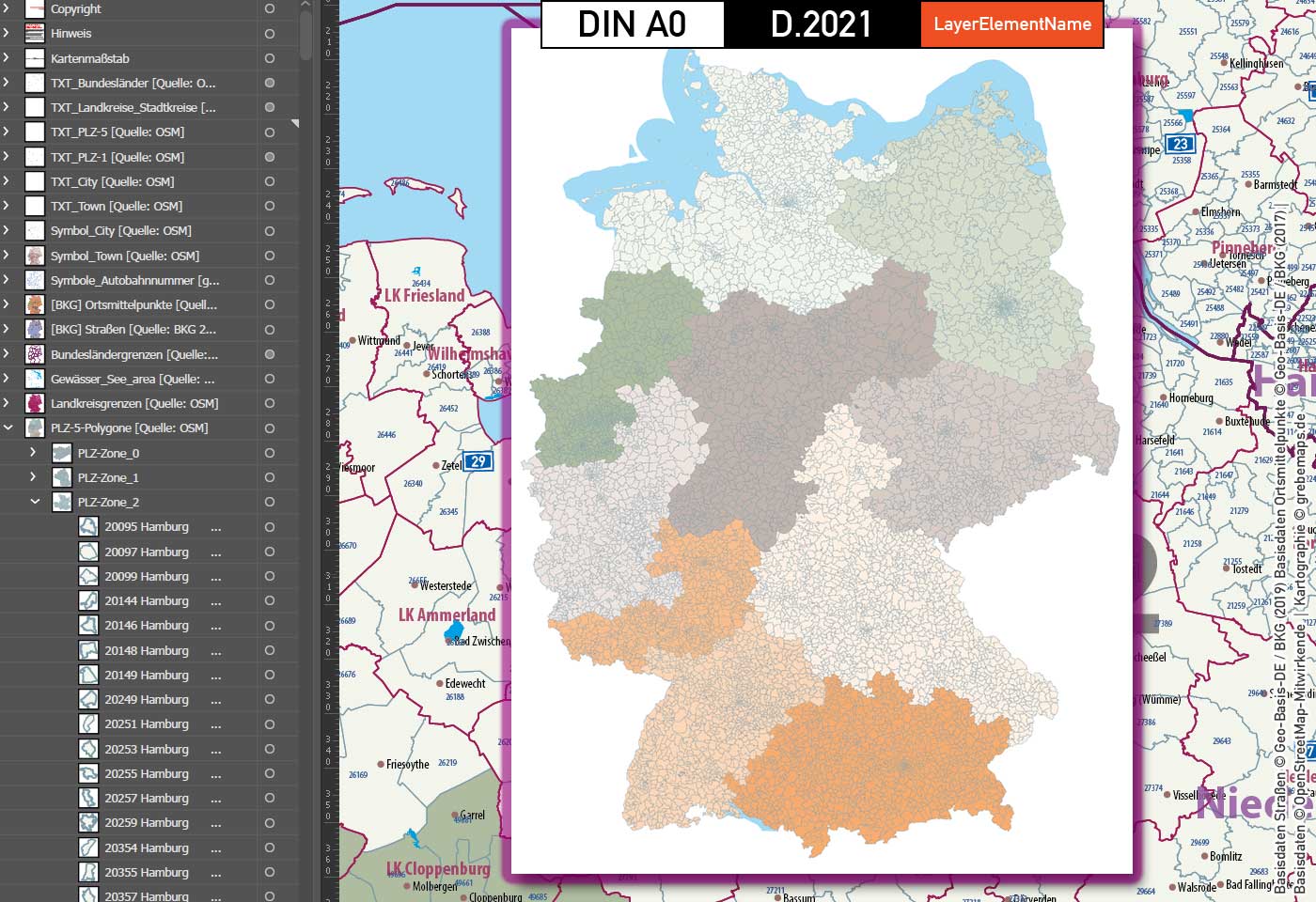Click the DIN A0 header label
The height and width of the screenshot is (902, 1316).
point(631,25)
